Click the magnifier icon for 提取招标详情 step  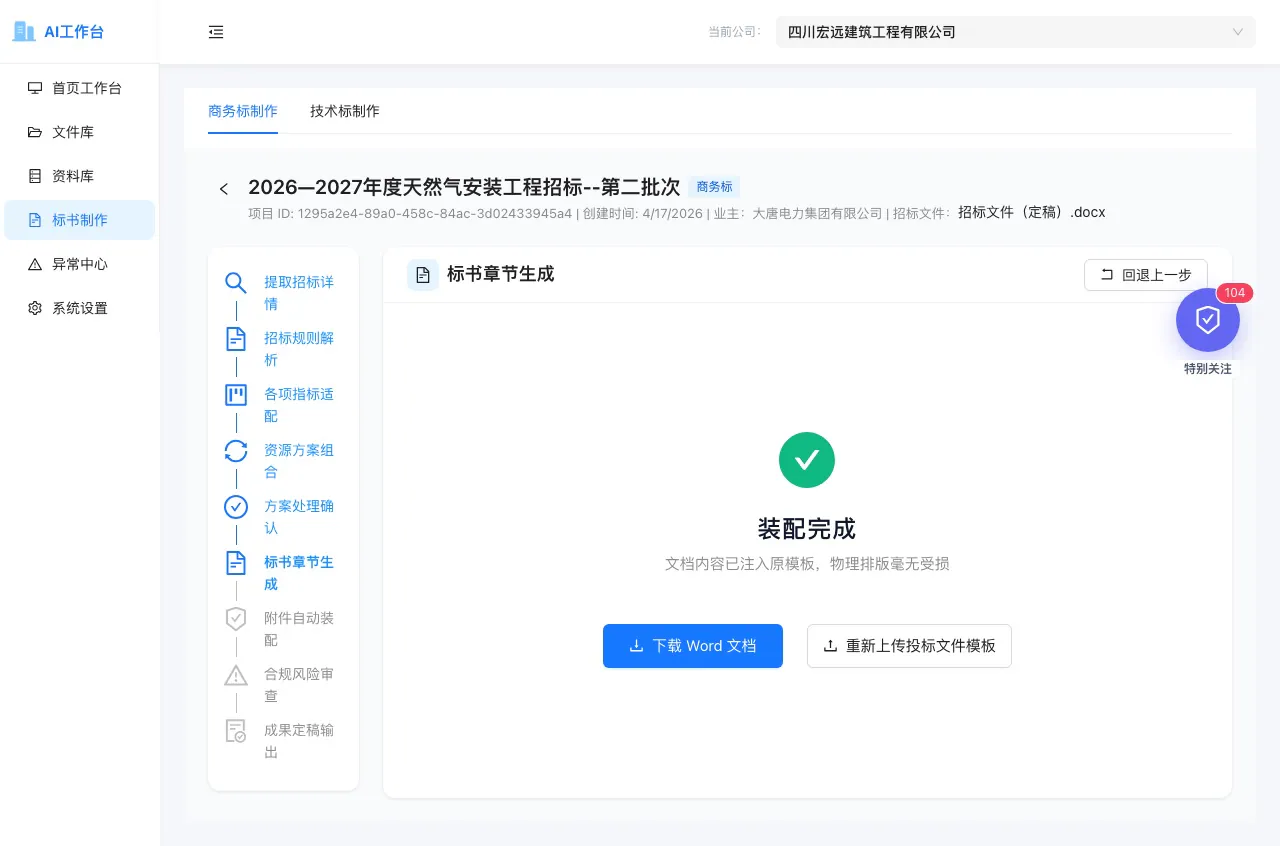point(236,283)
